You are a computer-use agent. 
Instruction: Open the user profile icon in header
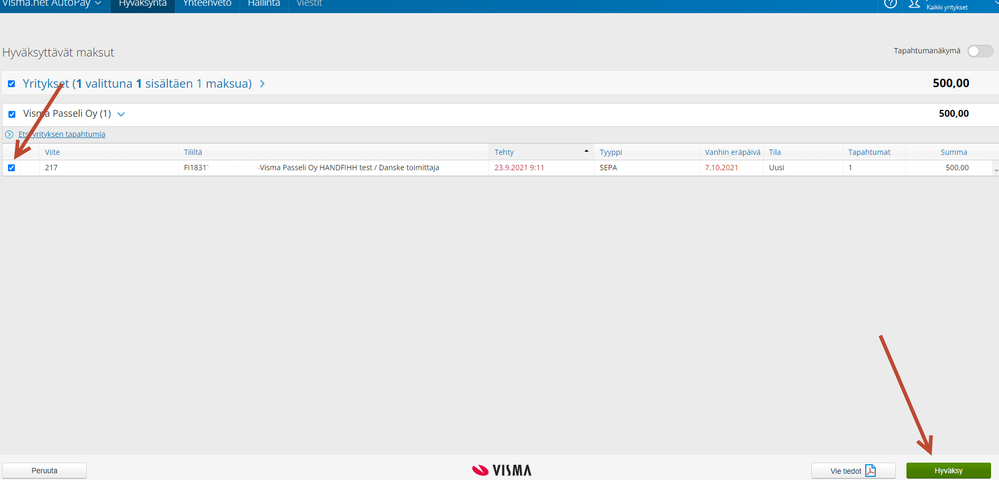coord(914,4)
